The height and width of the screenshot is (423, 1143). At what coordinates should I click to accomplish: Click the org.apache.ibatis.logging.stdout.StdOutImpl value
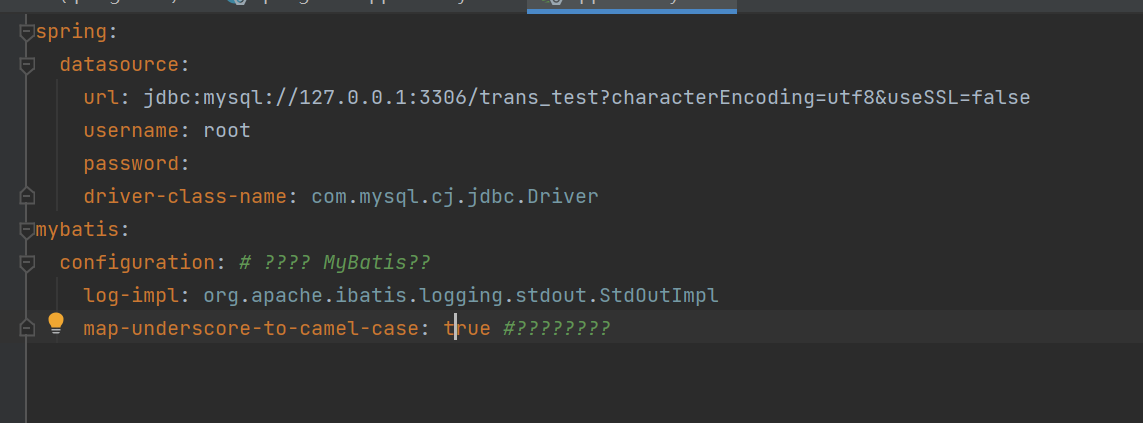461,295
